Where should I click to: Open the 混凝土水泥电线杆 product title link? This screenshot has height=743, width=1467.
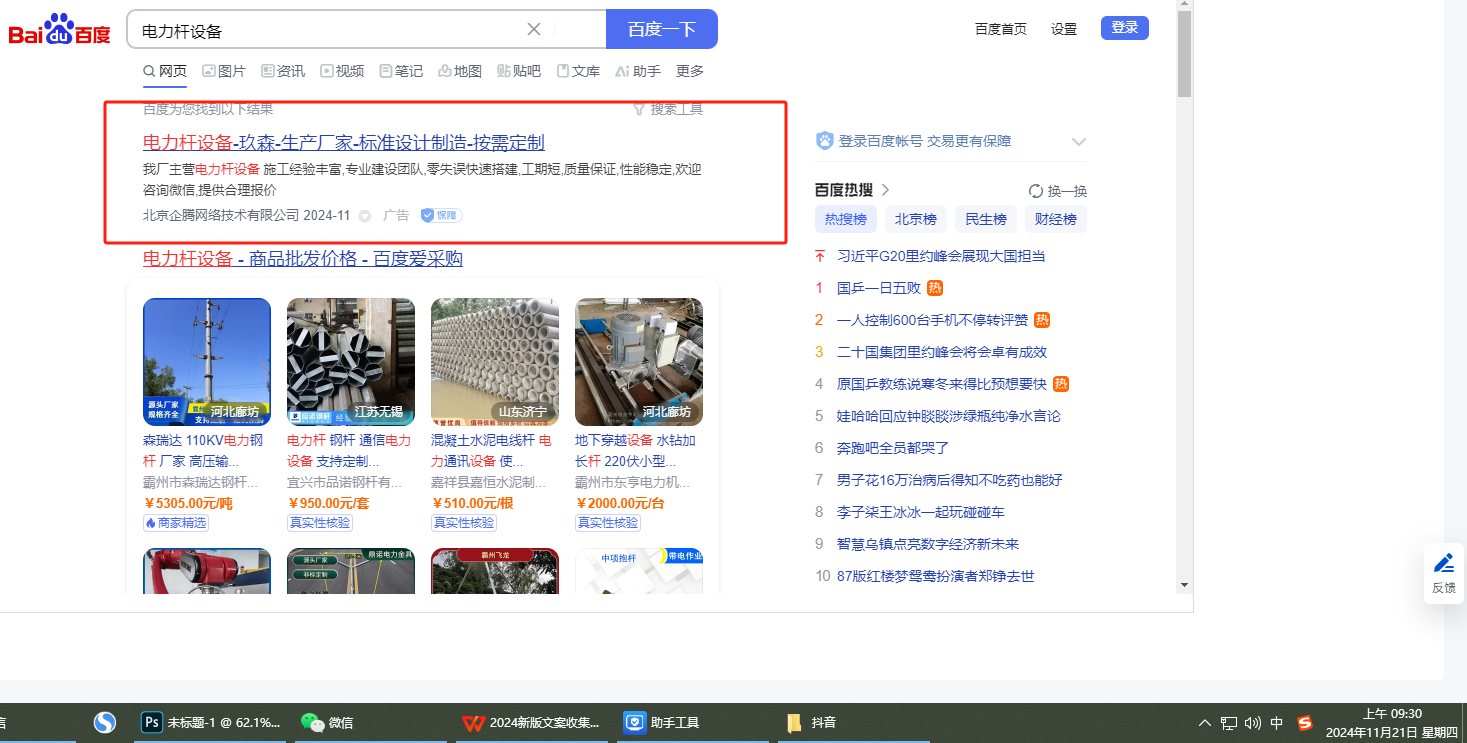492,450
